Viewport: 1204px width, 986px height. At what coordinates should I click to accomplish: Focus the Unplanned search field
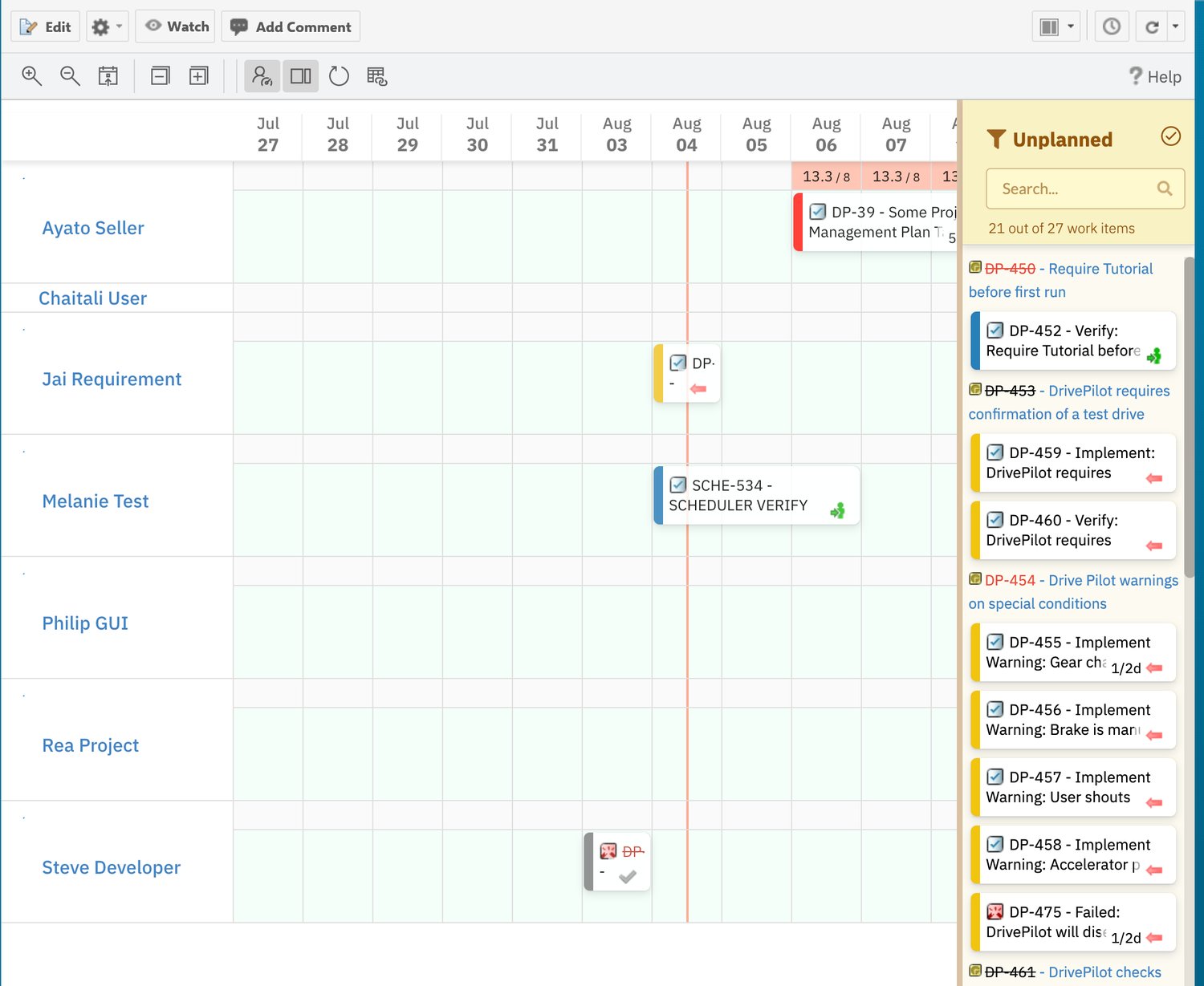point(1085,189)
